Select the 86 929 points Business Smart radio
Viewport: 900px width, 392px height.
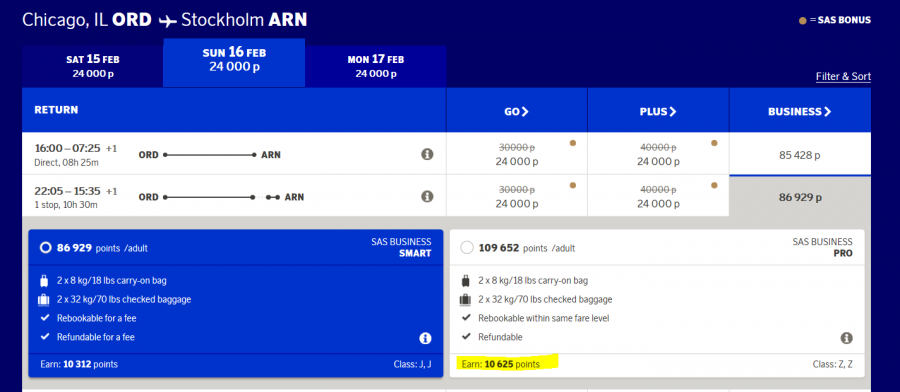pos(45,248)
